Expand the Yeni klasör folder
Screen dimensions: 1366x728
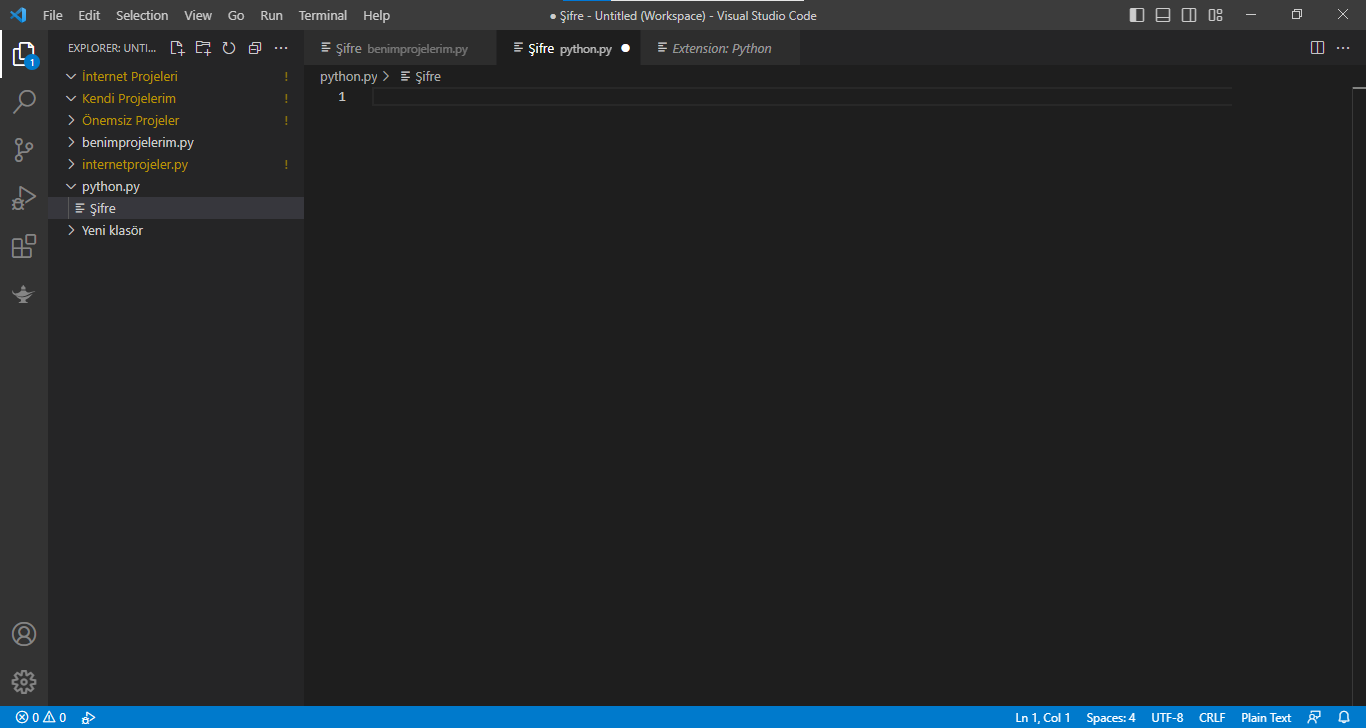(176, 230)
